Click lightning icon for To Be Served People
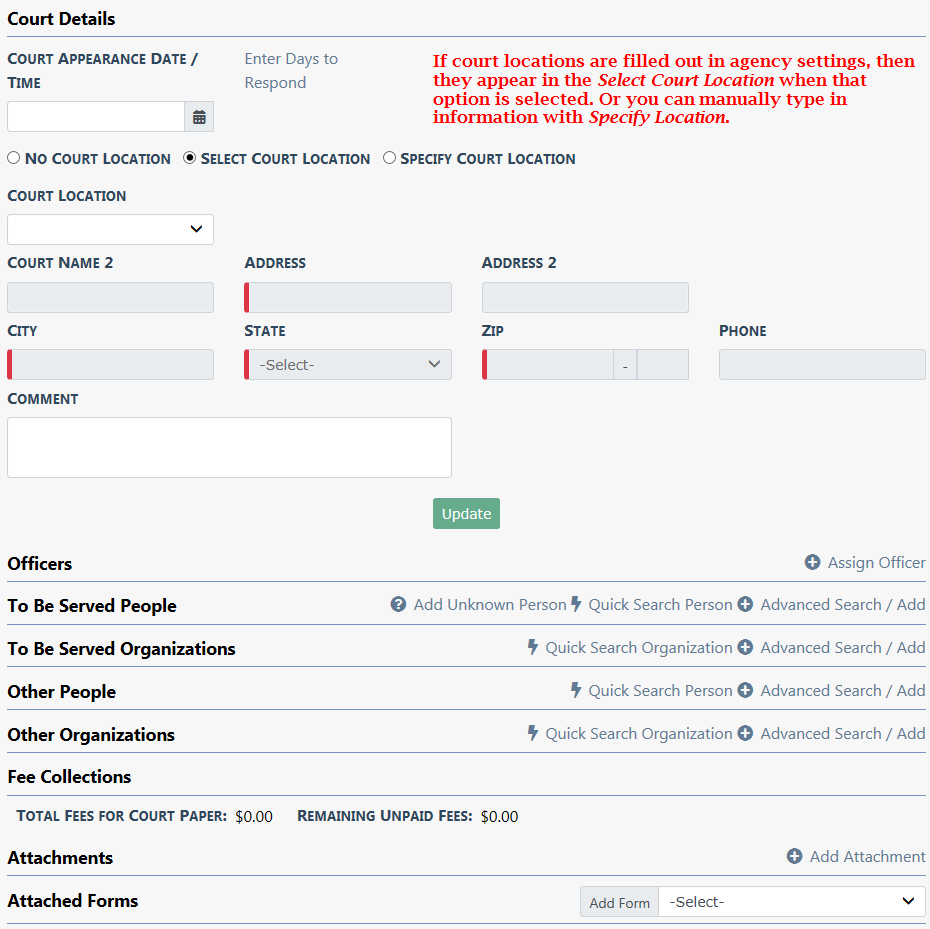Image resolution: width=930 pixels, height=929 pixels. coord(576,605)
